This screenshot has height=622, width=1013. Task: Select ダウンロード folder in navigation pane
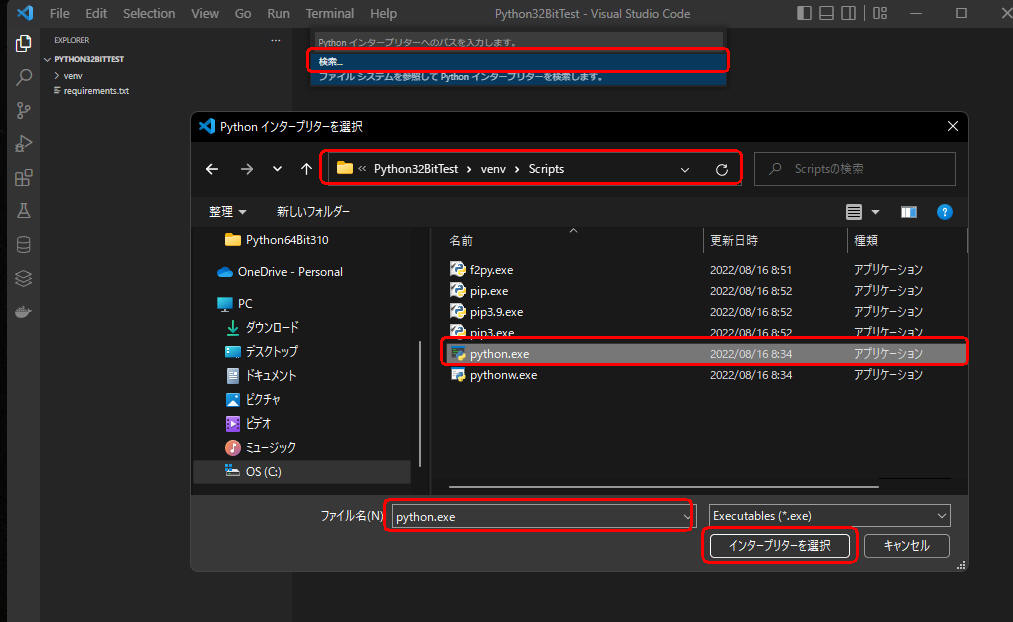pos(271,327)
